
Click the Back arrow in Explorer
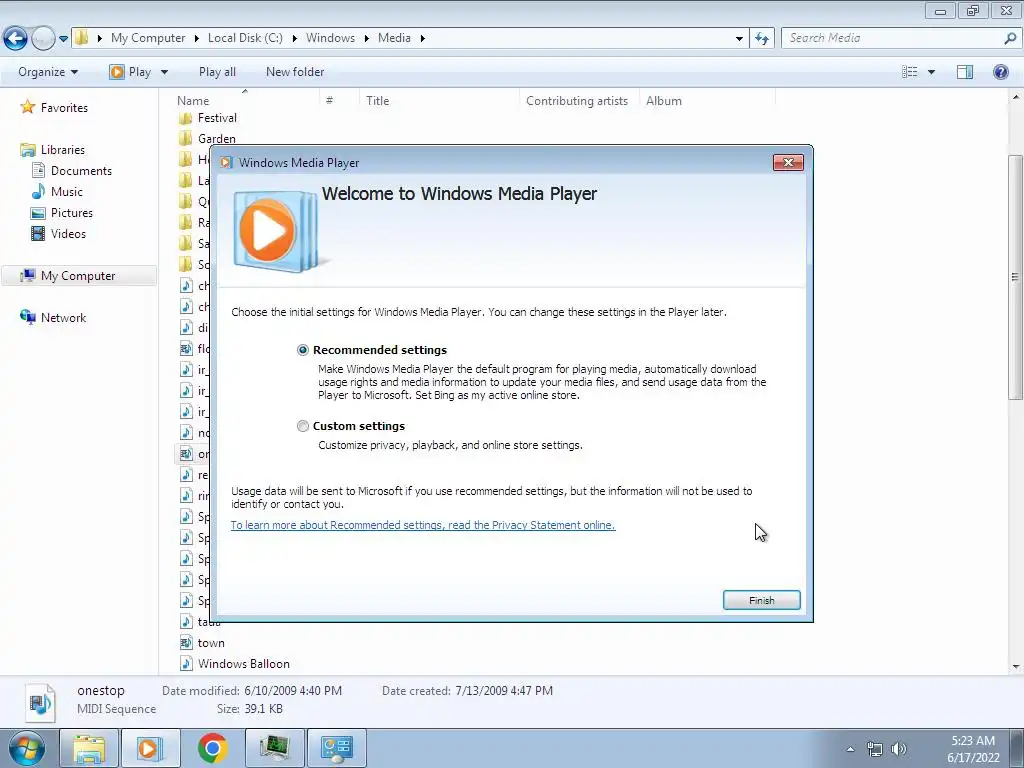point(16,39)
